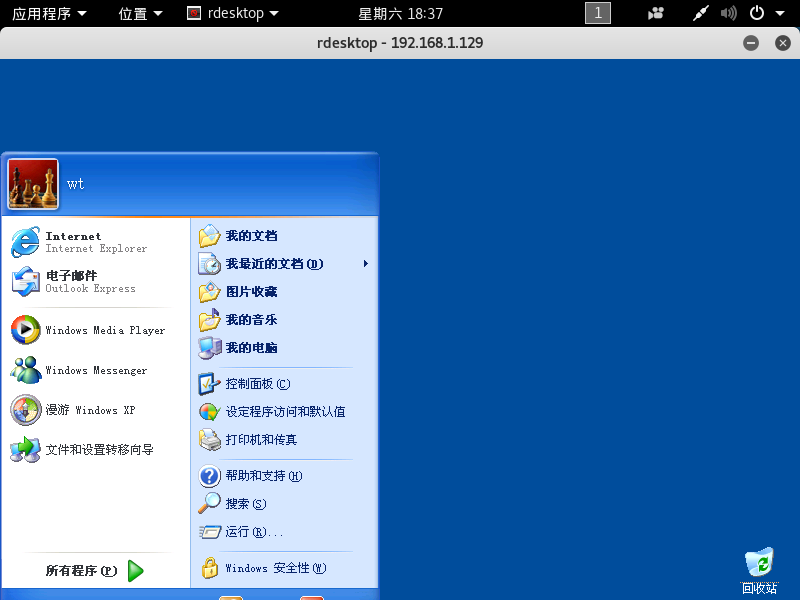Image resolution: width=800 pixels, height=600 pixels.
Task: Click the 运行(R)... text label
Action: pos(254,532)
